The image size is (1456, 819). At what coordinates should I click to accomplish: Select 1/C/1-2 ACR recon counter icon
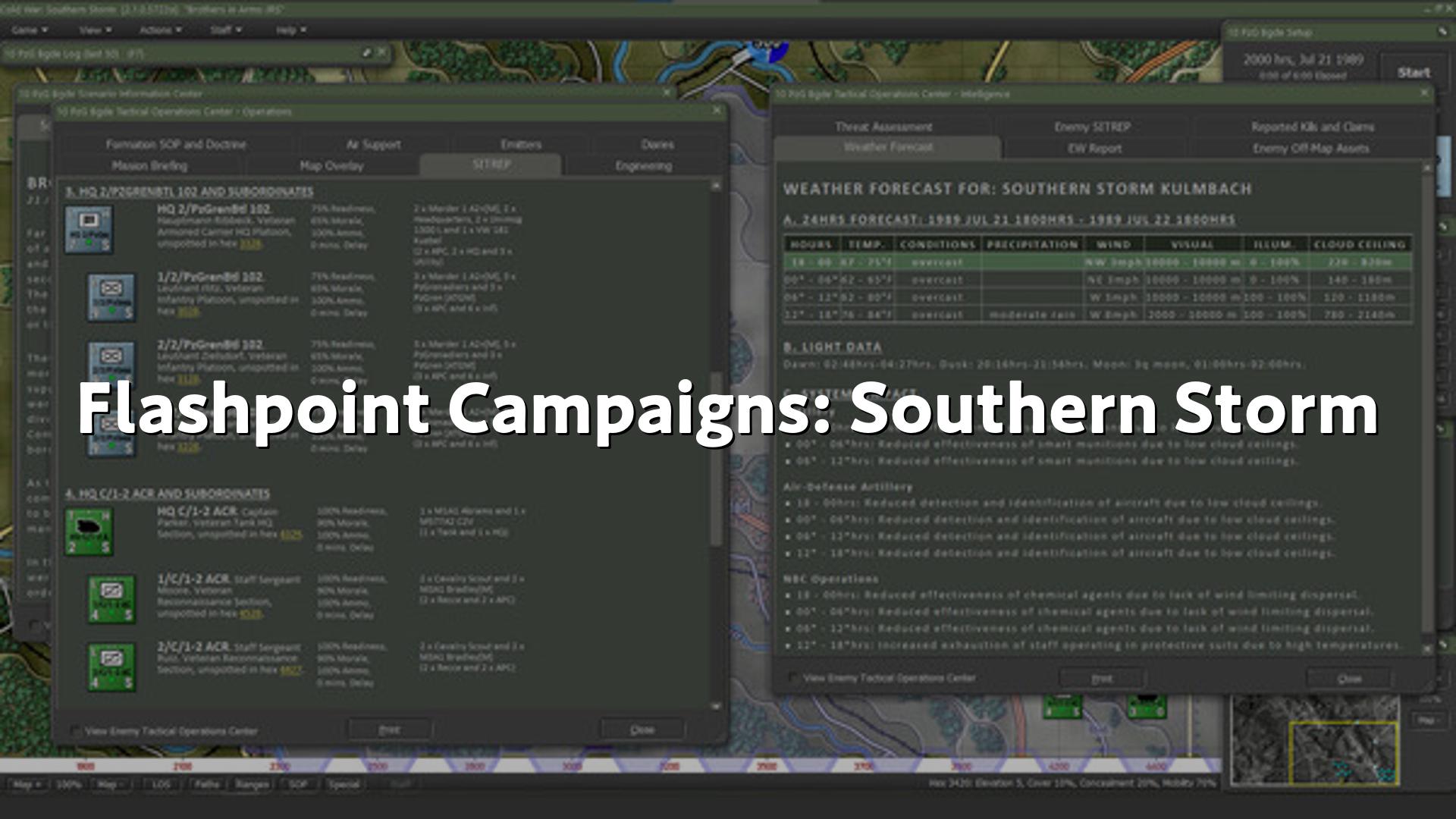pyautogui.click(x=111, y=599)
